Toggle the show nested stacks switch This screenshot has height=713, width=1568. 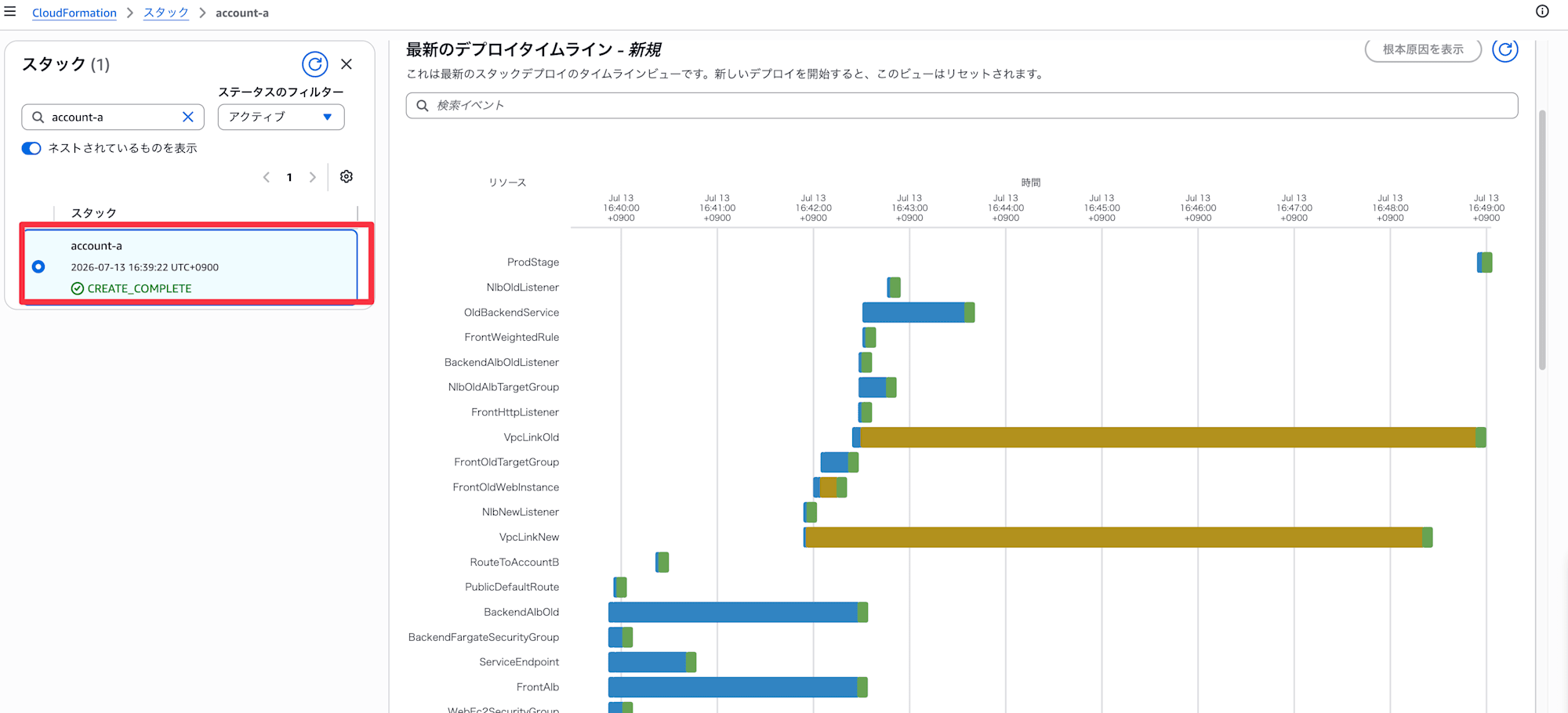pos(31,148)
